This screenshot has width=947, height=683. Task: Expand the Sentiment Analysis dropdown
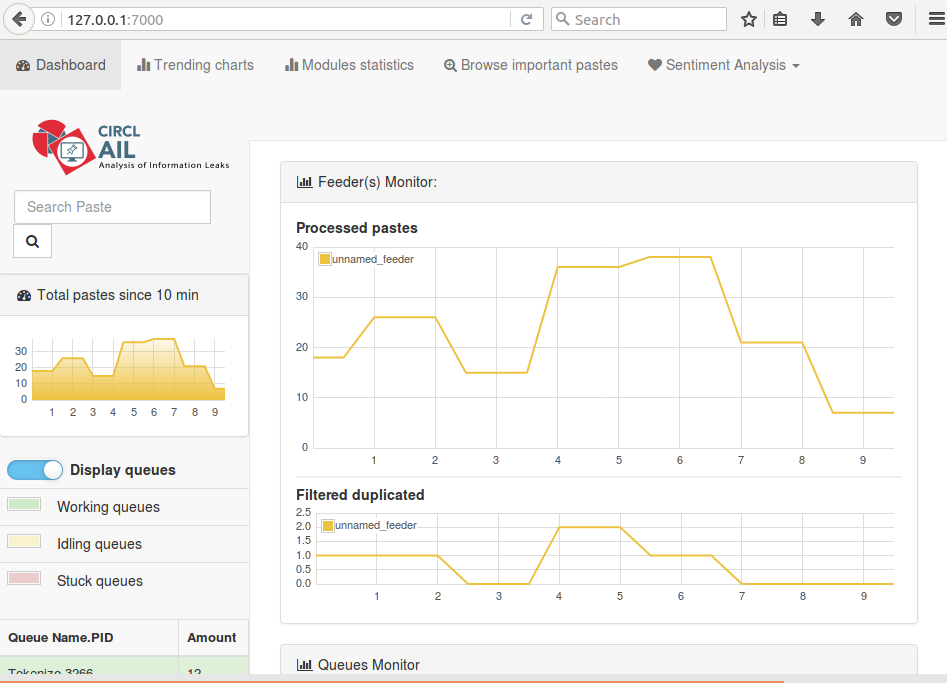tap(724, 65)
